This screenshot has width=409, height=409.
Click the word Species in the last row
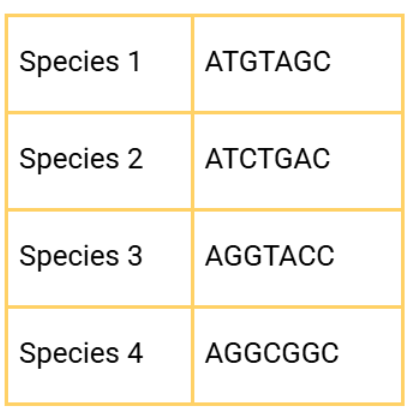pyautogui.click(x=69, y=355)
